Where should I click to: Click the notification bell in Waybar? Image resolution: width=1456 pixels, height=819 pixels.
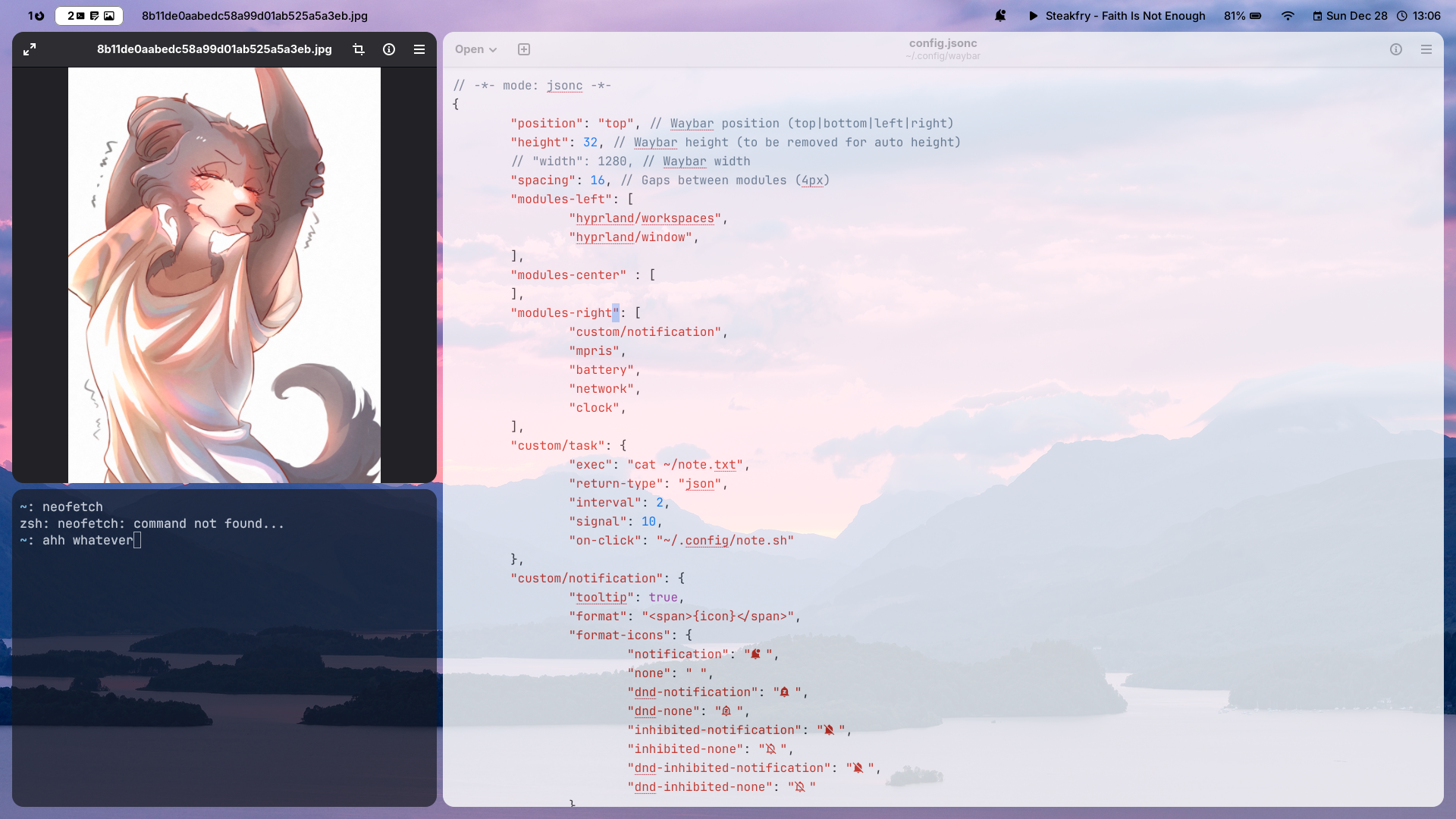(x=1000, y=15)
